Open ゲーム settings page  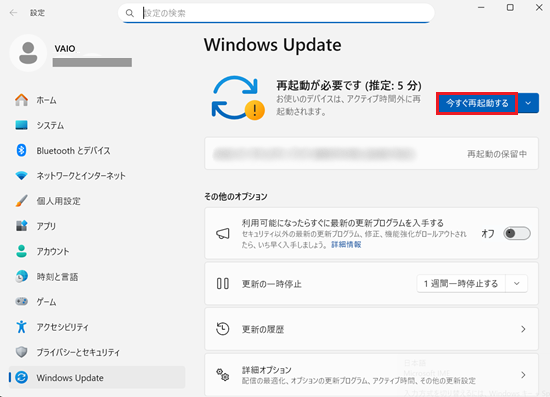[97, 302]
